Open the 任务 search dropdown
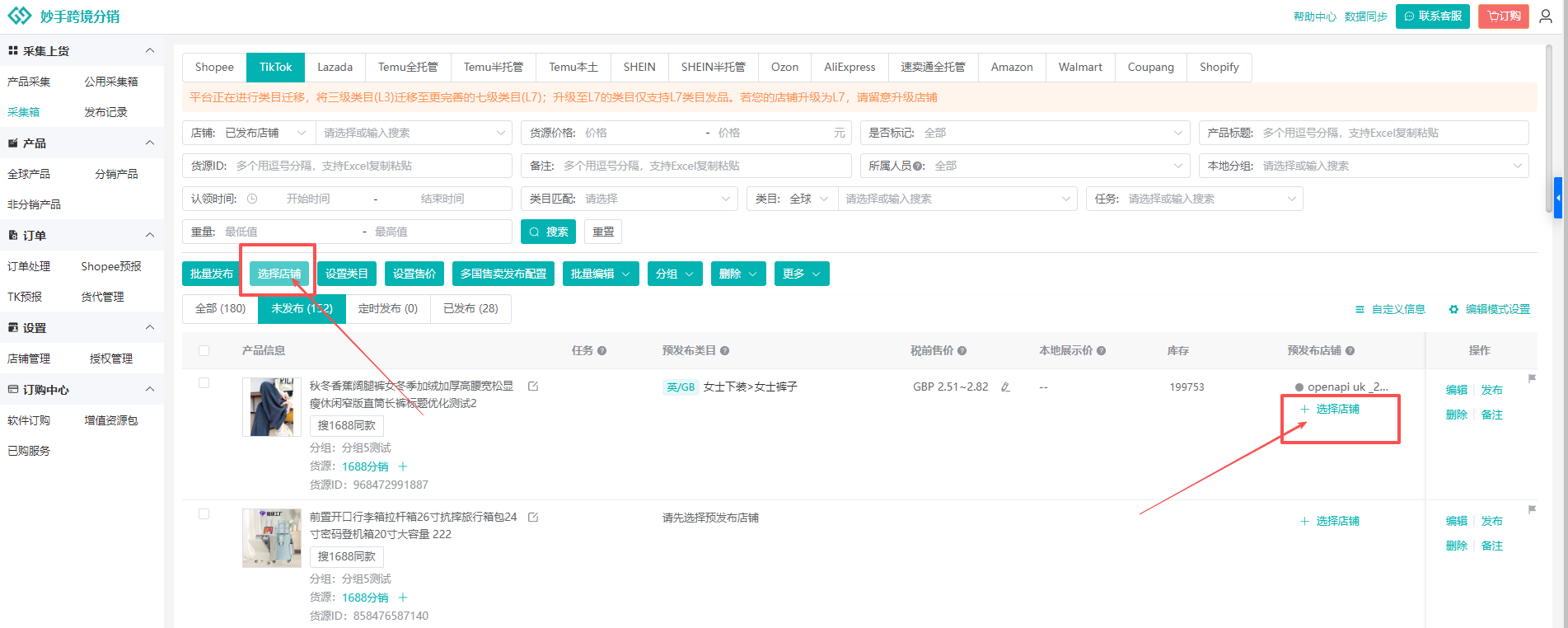The image size is (1568, 628). 1195,199
